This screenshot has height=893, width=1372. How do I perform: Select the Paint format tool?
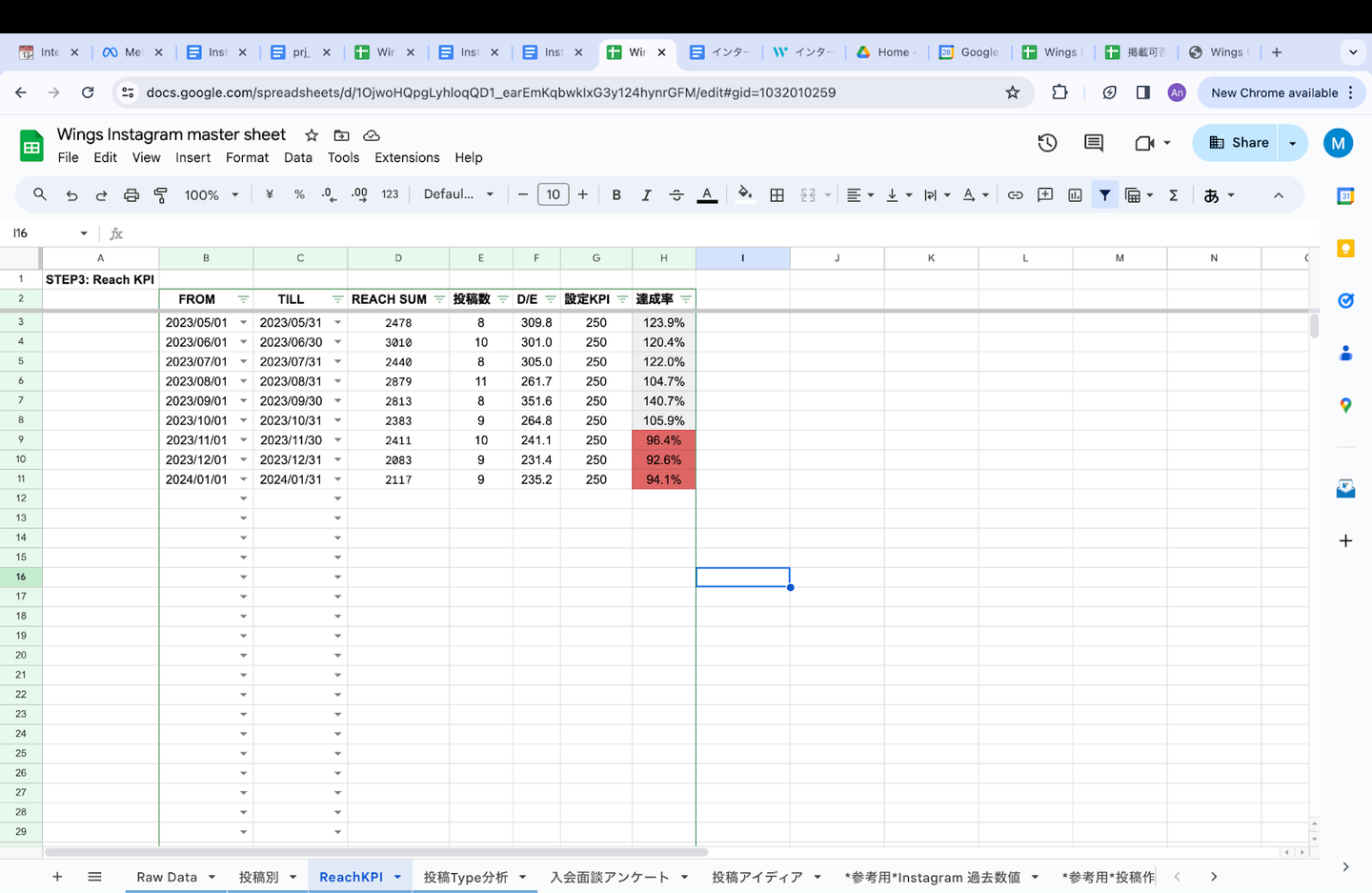click(x=161, y=195)
